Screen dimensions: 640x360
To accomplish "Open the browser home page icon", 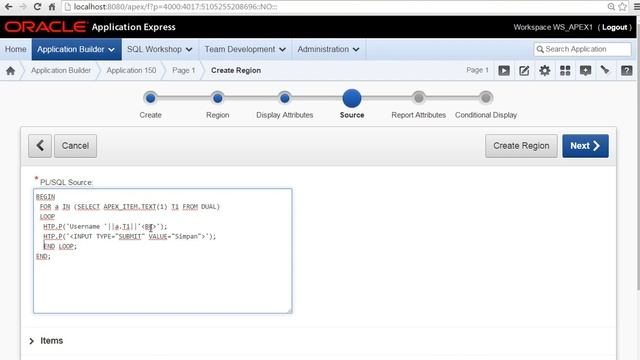I will [x=52, y=7].
